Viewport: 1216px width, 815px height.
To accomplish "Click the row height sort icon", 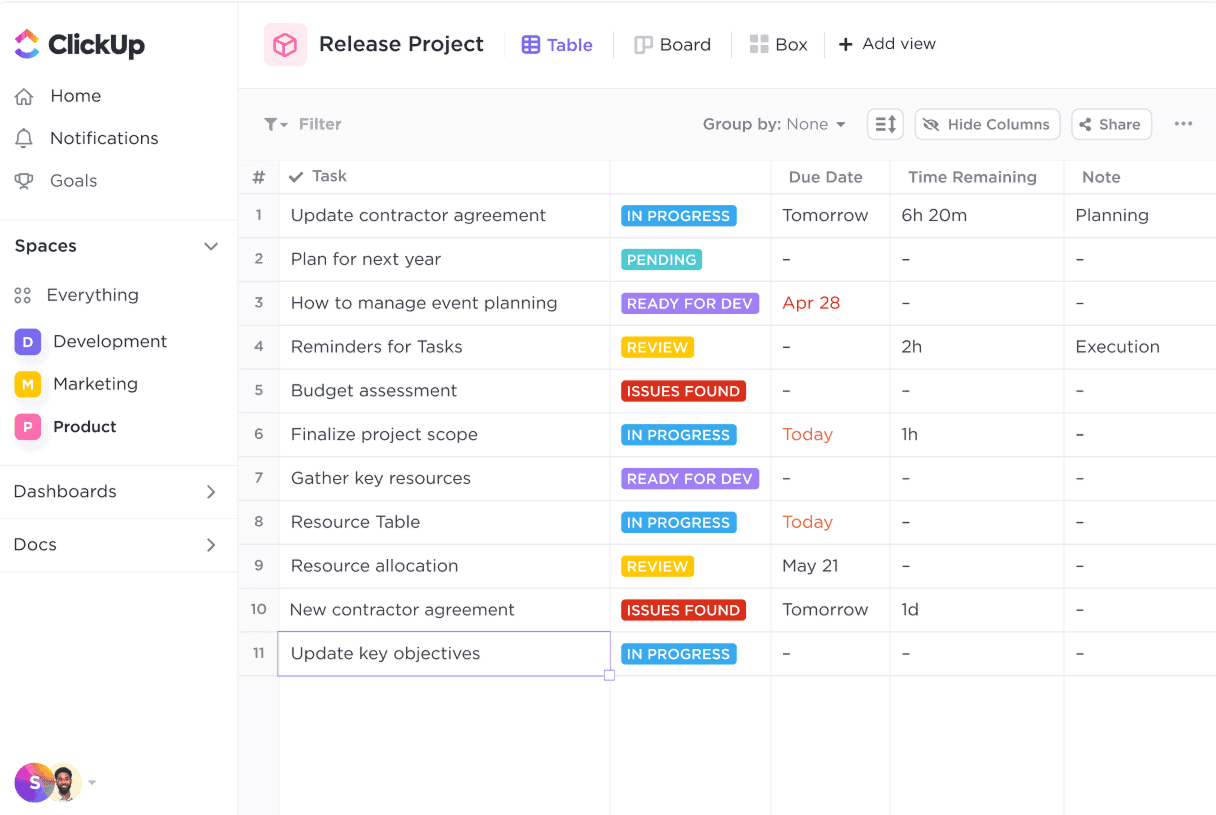I will click(x=885, y=124).
